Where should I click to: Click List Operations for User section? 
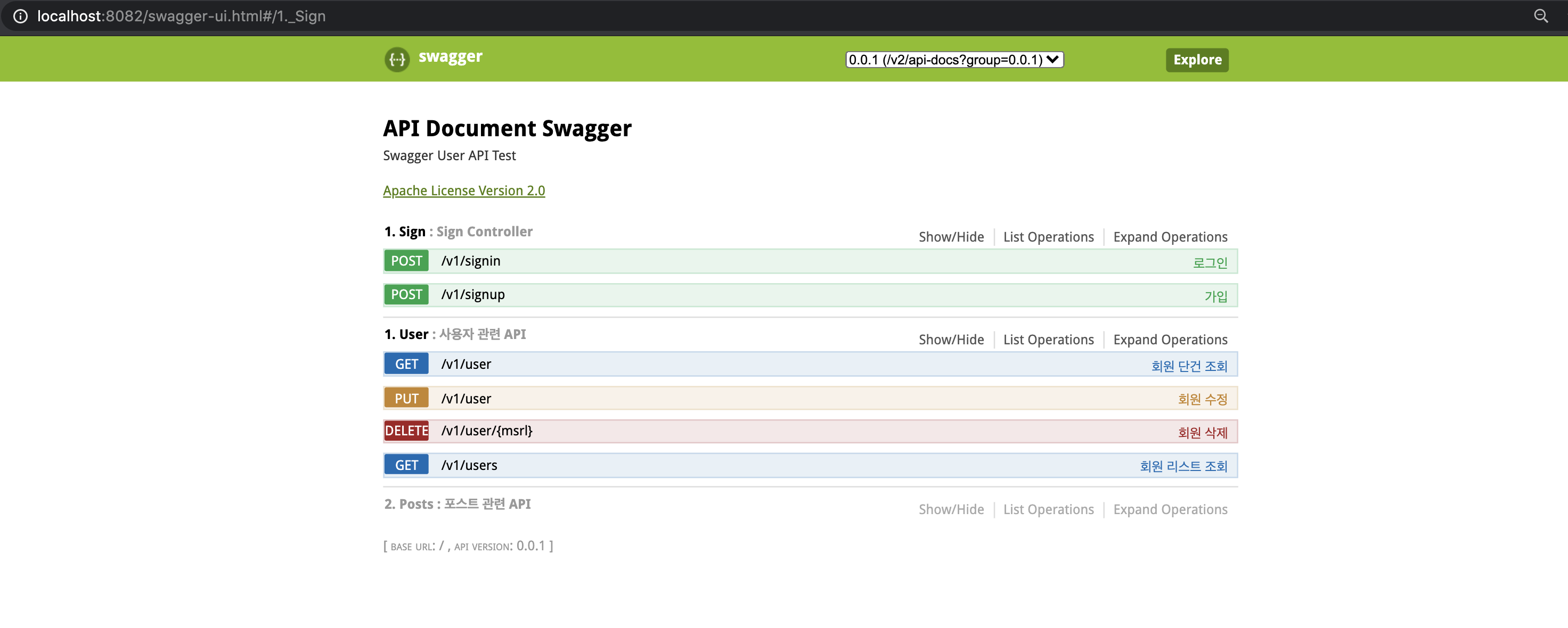point(1048,340)
